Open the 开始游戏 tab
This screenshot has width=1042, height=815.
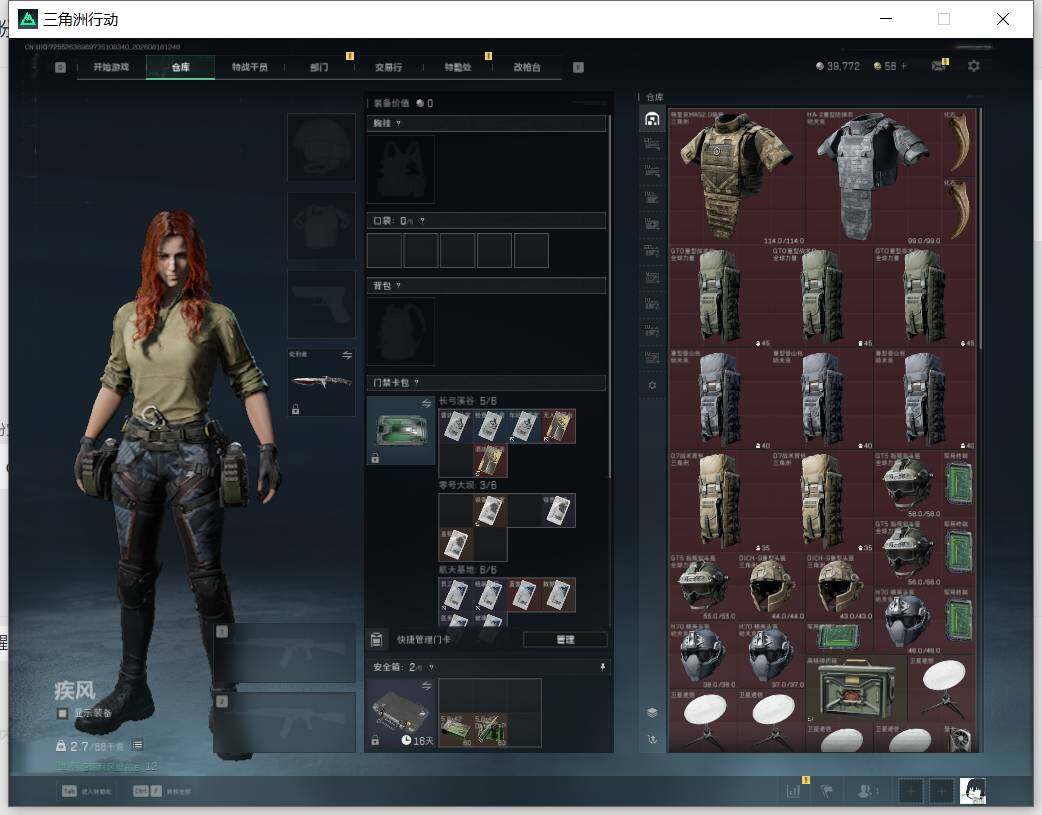pyautogui.click(x=111, y=67)
